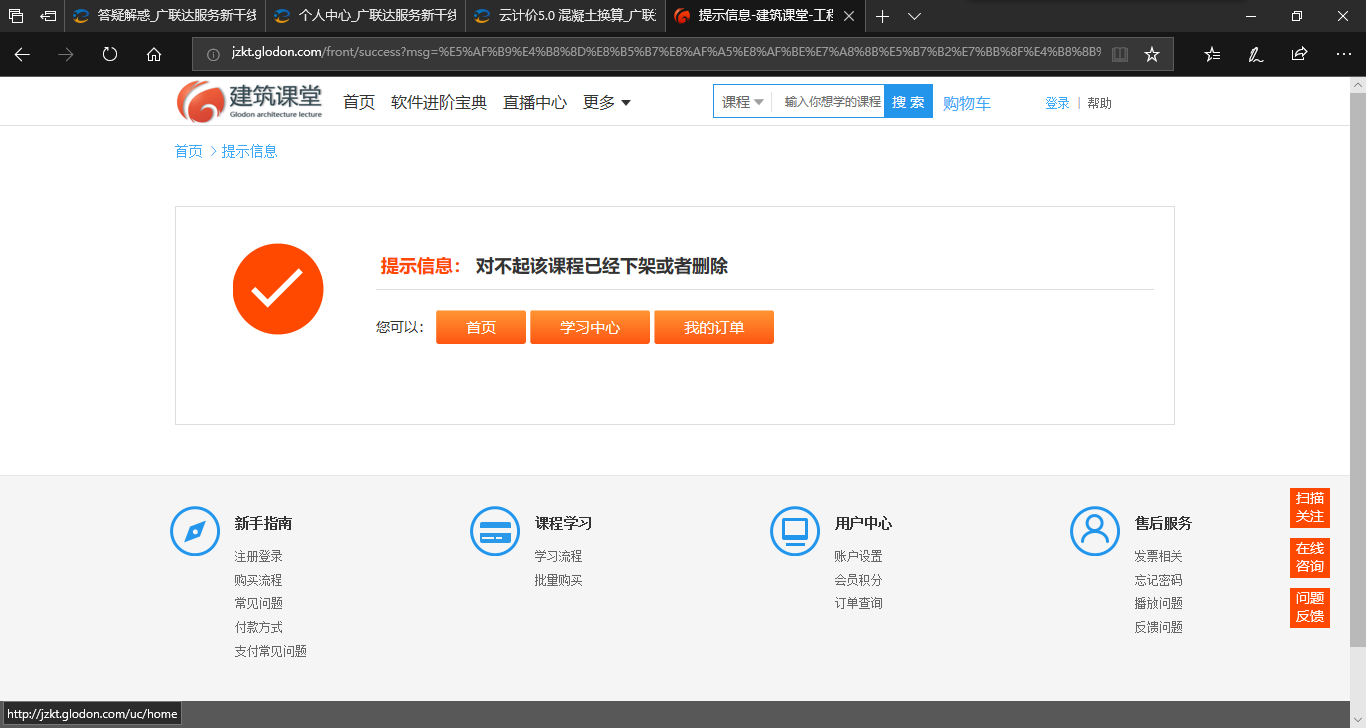
Task: Click the 搜索 button
Action: click(x=908, y=102)
